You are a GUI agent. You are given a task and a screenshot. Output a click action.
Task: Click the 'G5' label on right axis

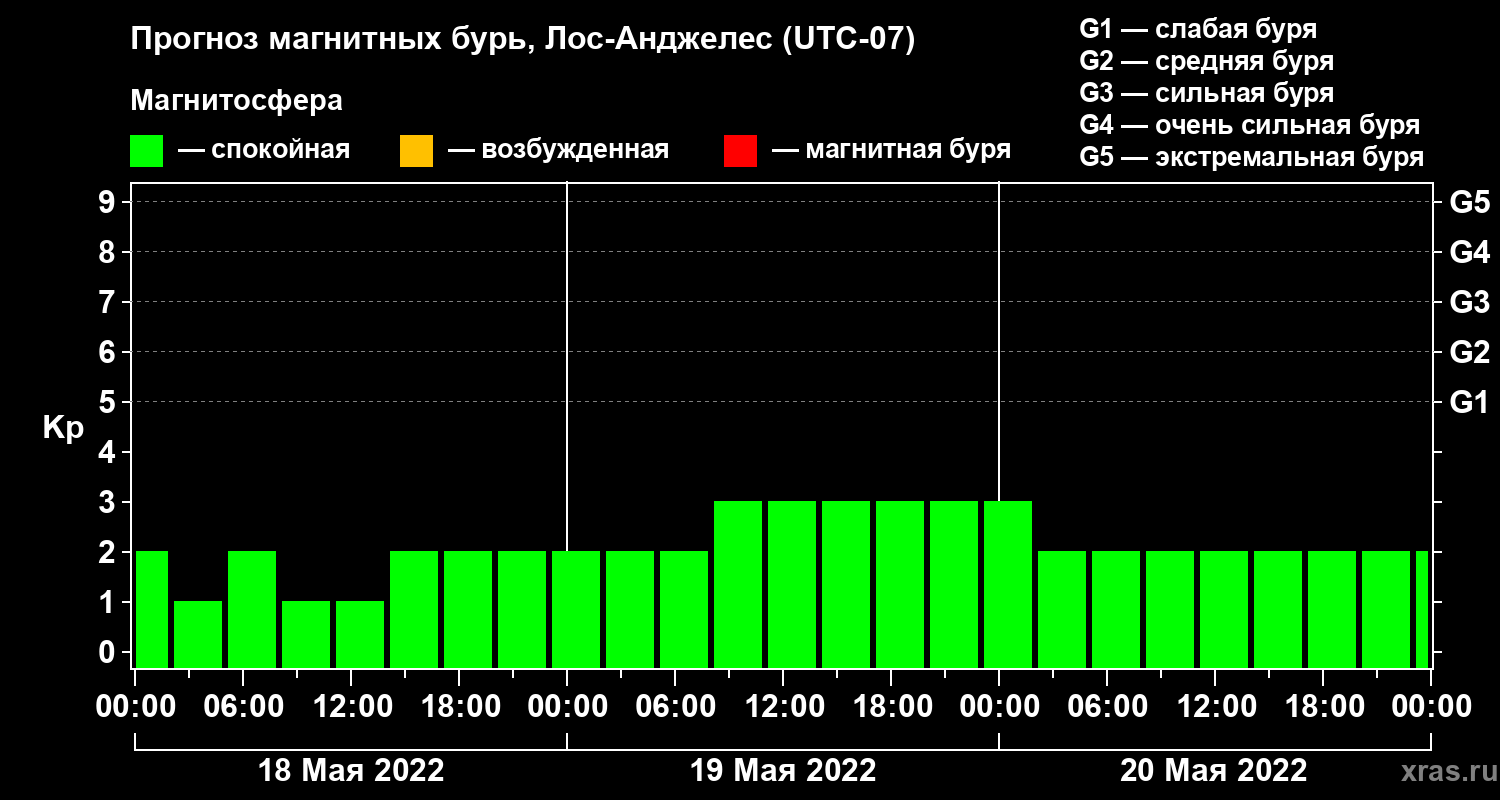[1470, 202]
